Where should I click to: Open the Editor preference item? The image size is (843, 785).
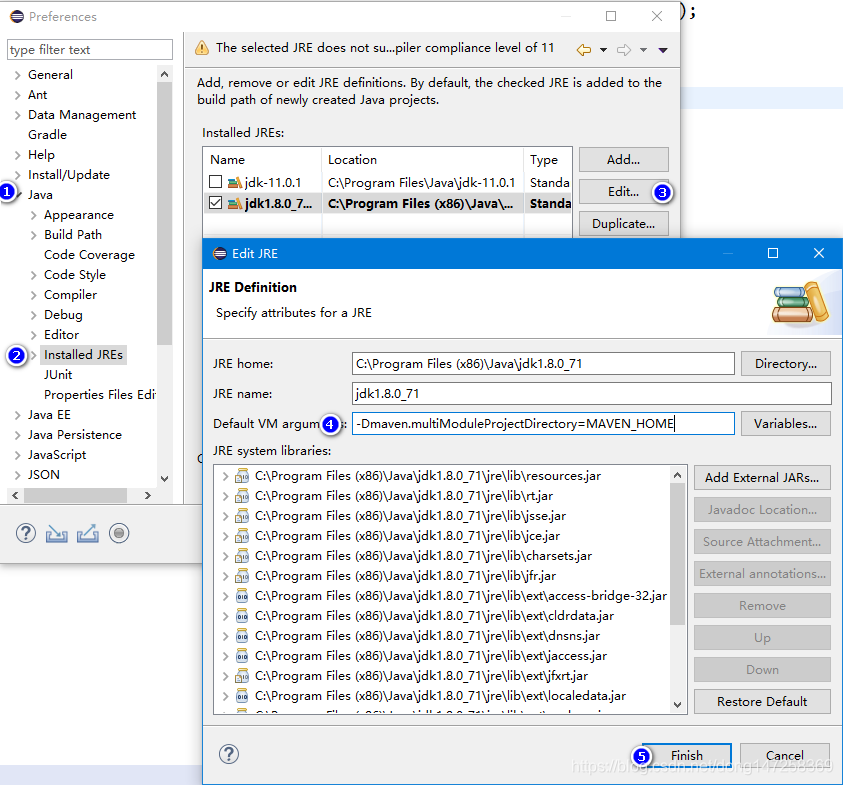61,335
